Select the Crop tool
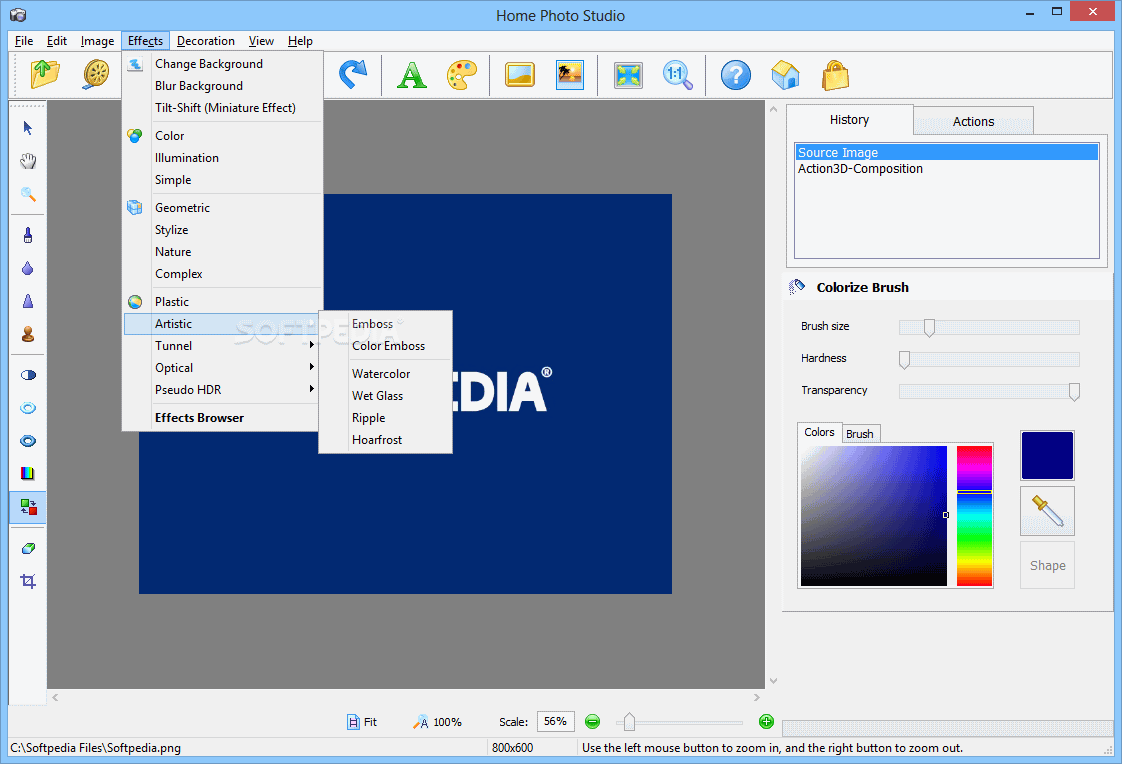This screenshot has width=1122, height=764. (x=28, y=581)
